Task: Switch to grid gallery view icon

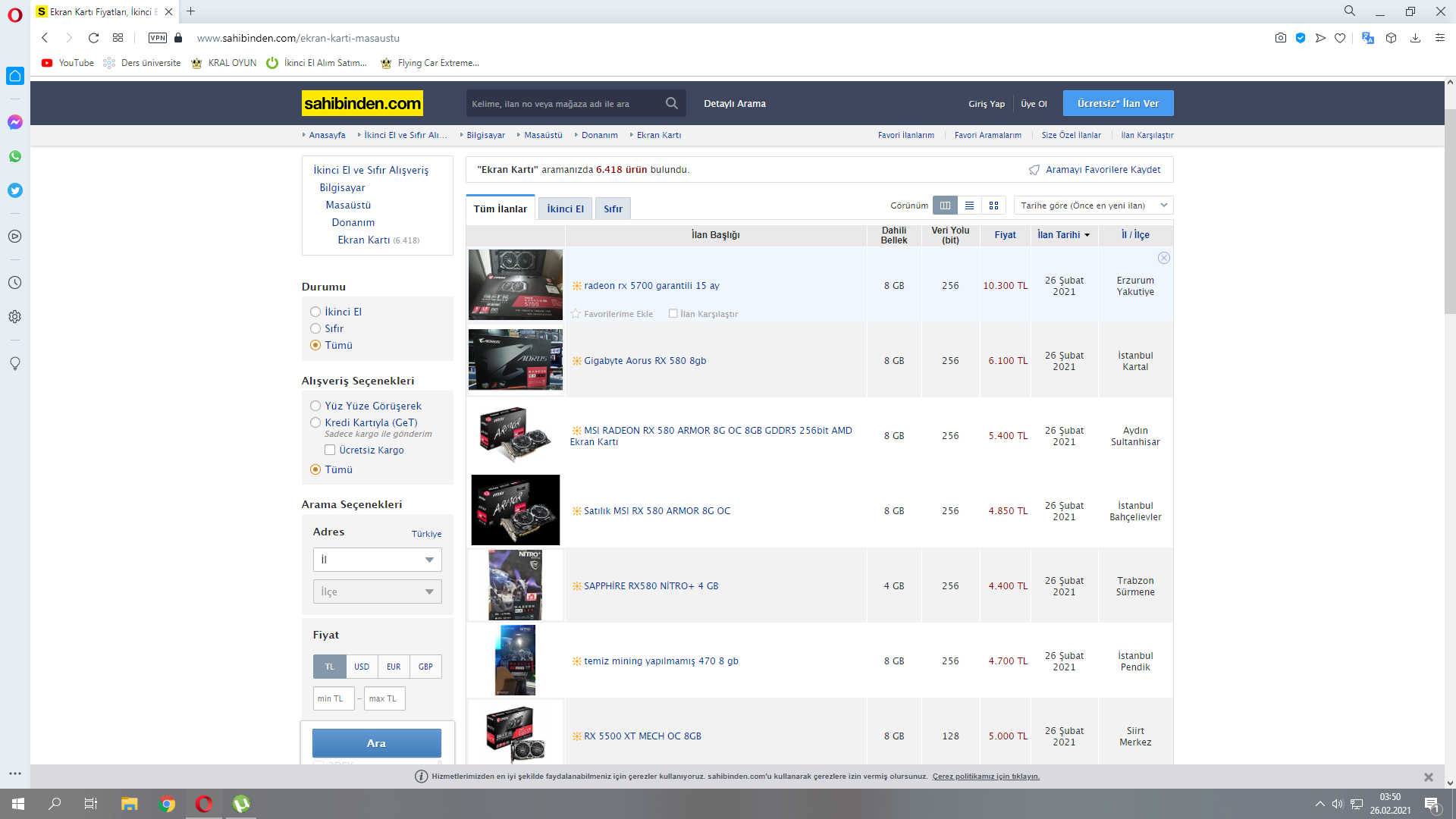Action: [x=993, y=206]
